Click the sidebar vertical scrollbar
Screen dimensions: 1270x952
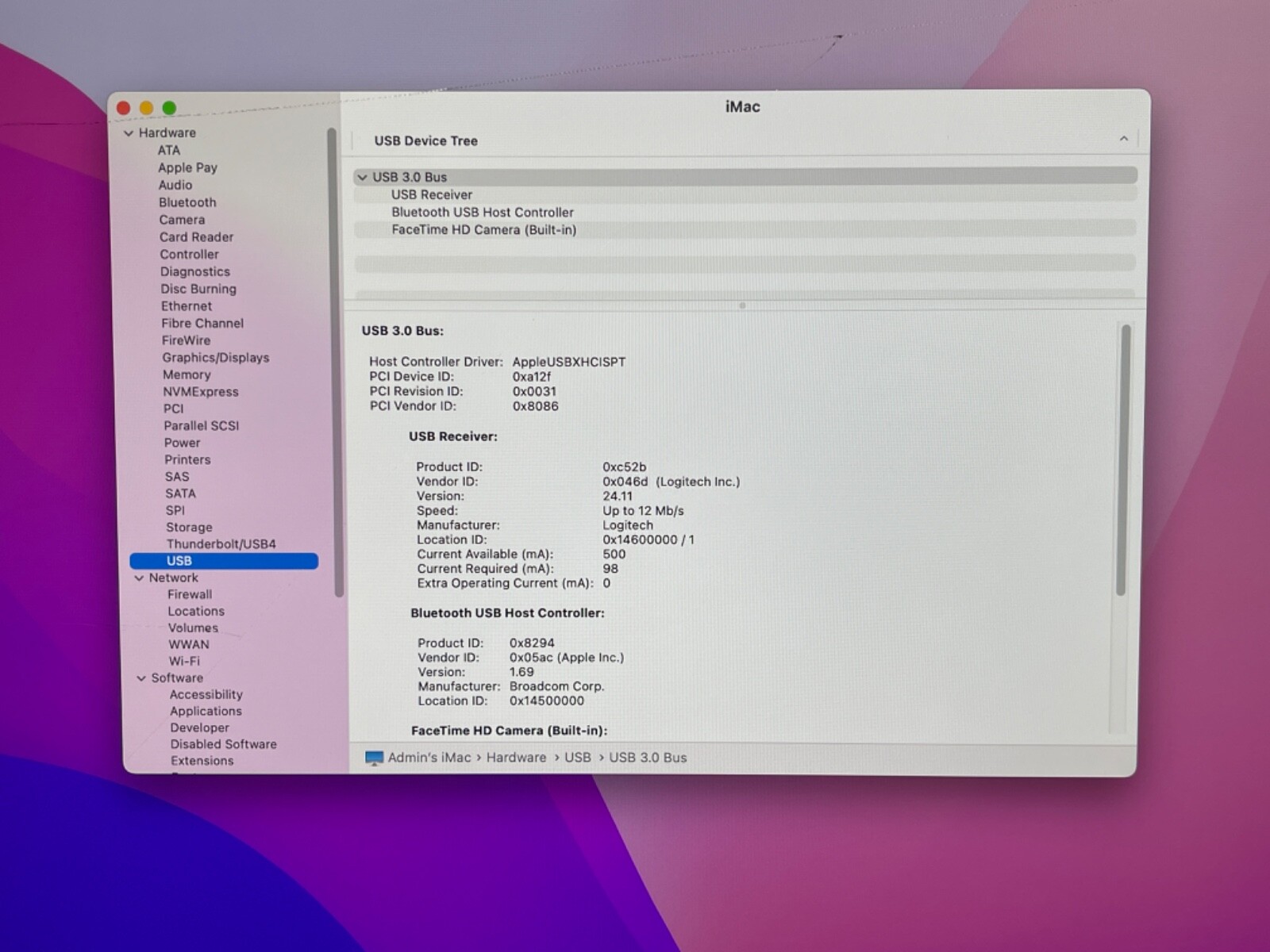[335, 361]
